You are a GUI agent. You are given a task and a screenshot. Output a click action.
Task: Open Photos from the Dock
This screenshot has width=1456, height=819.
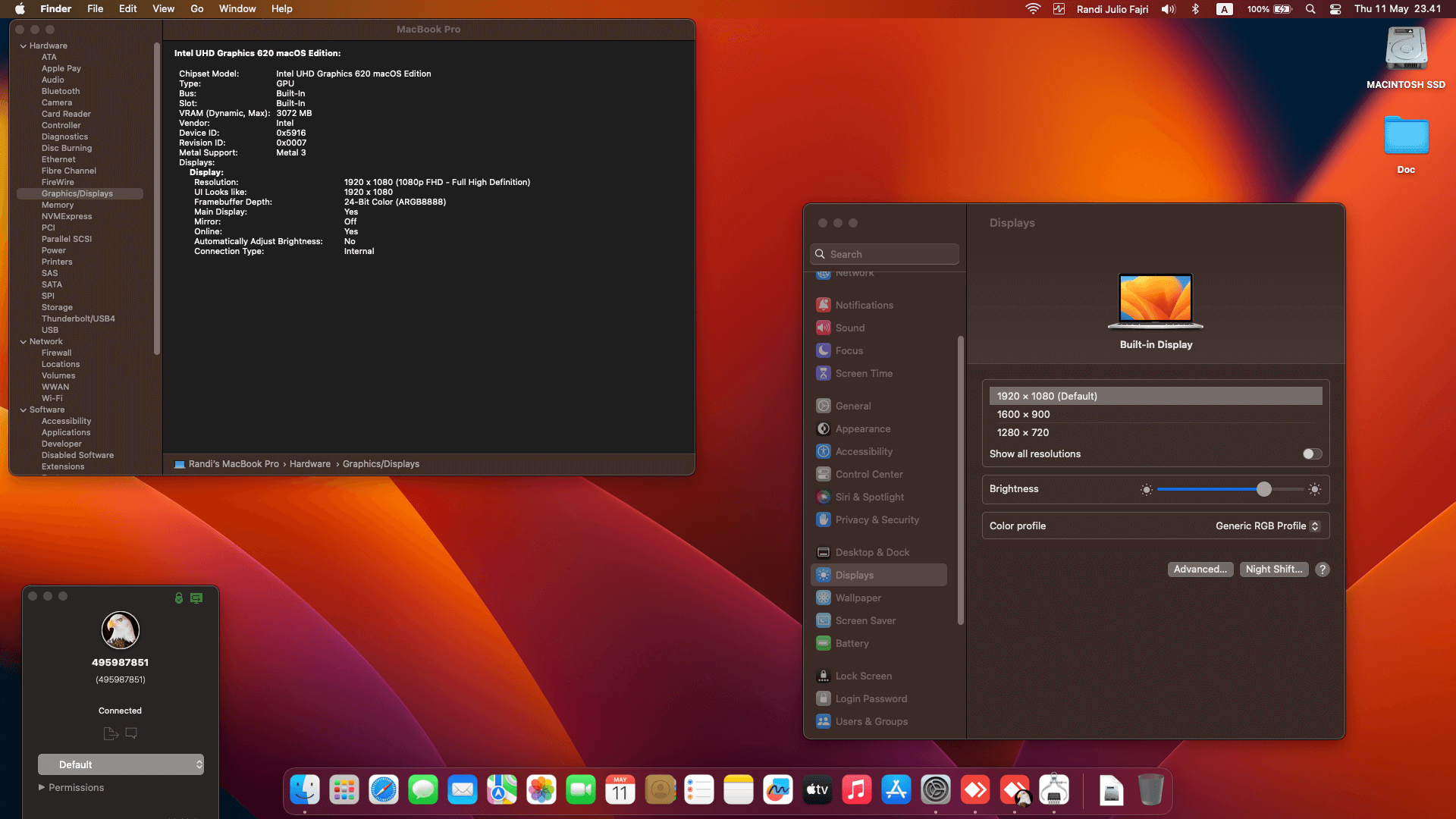tap(541, 790)
